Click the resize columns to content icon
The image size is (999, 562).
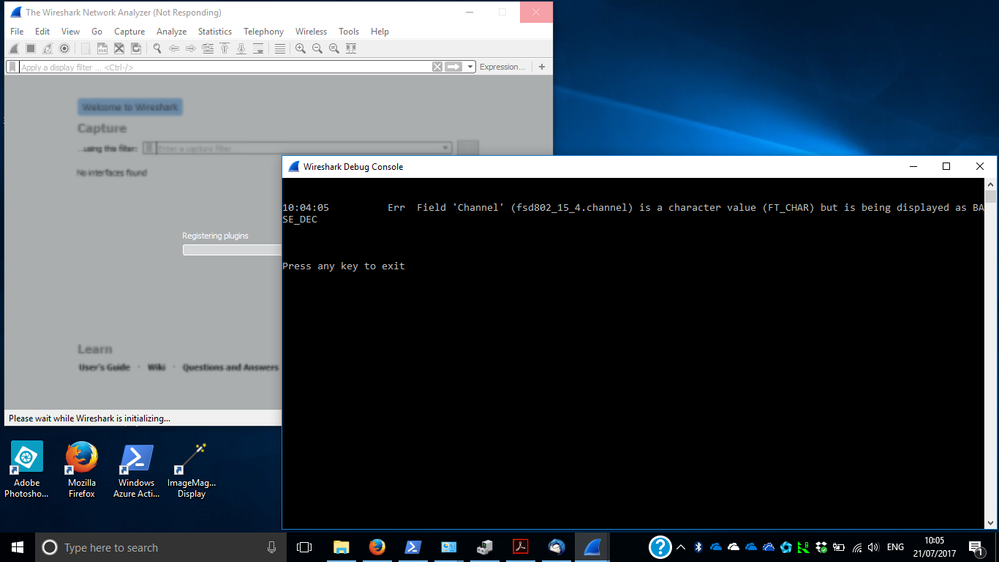coord(351,48)
